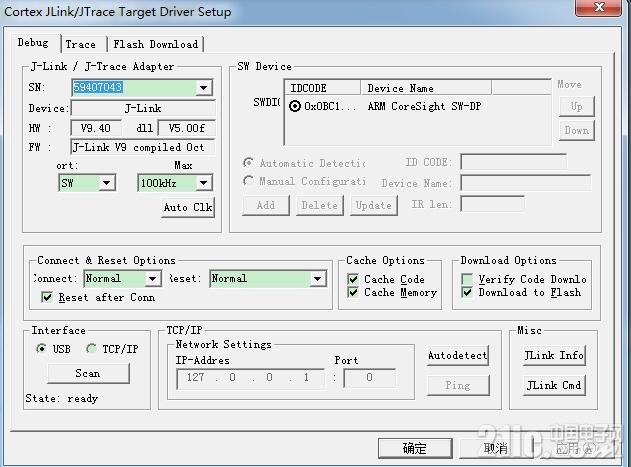
Task: Click the IP-Address field
Action: tap(250, 378)
